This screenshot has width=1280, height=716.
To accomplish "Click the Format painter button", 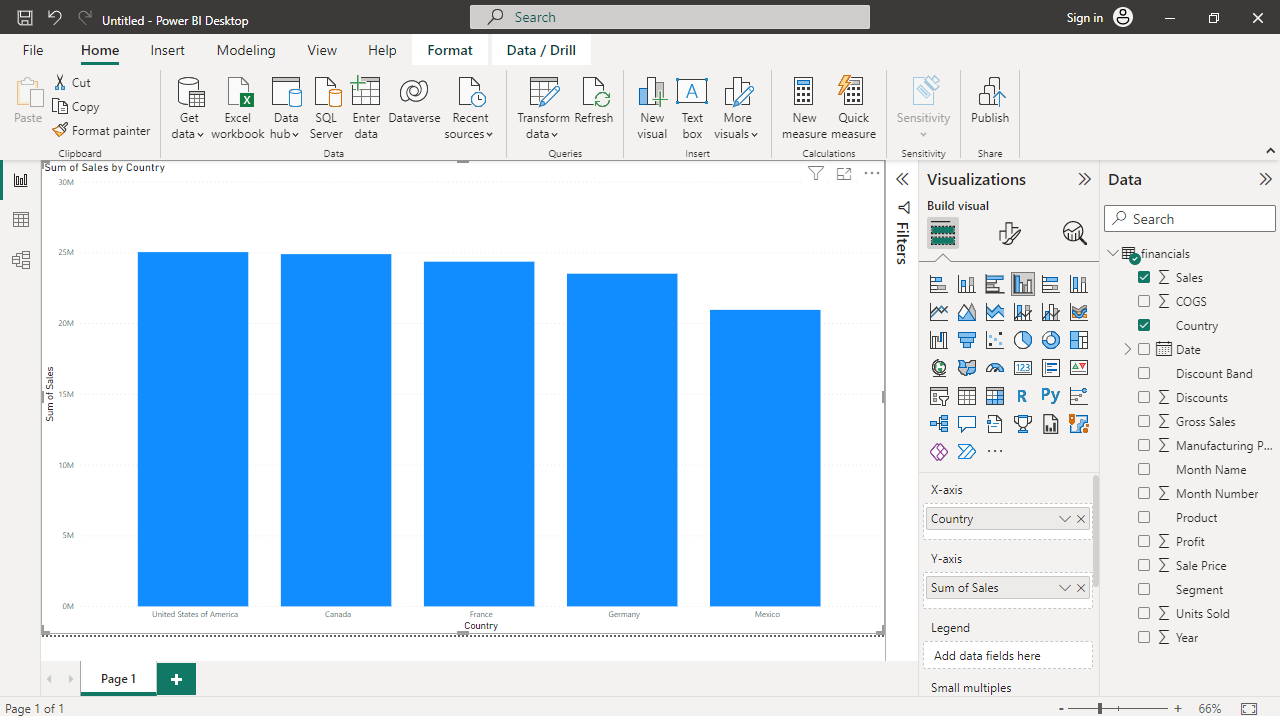I will 102,131.
